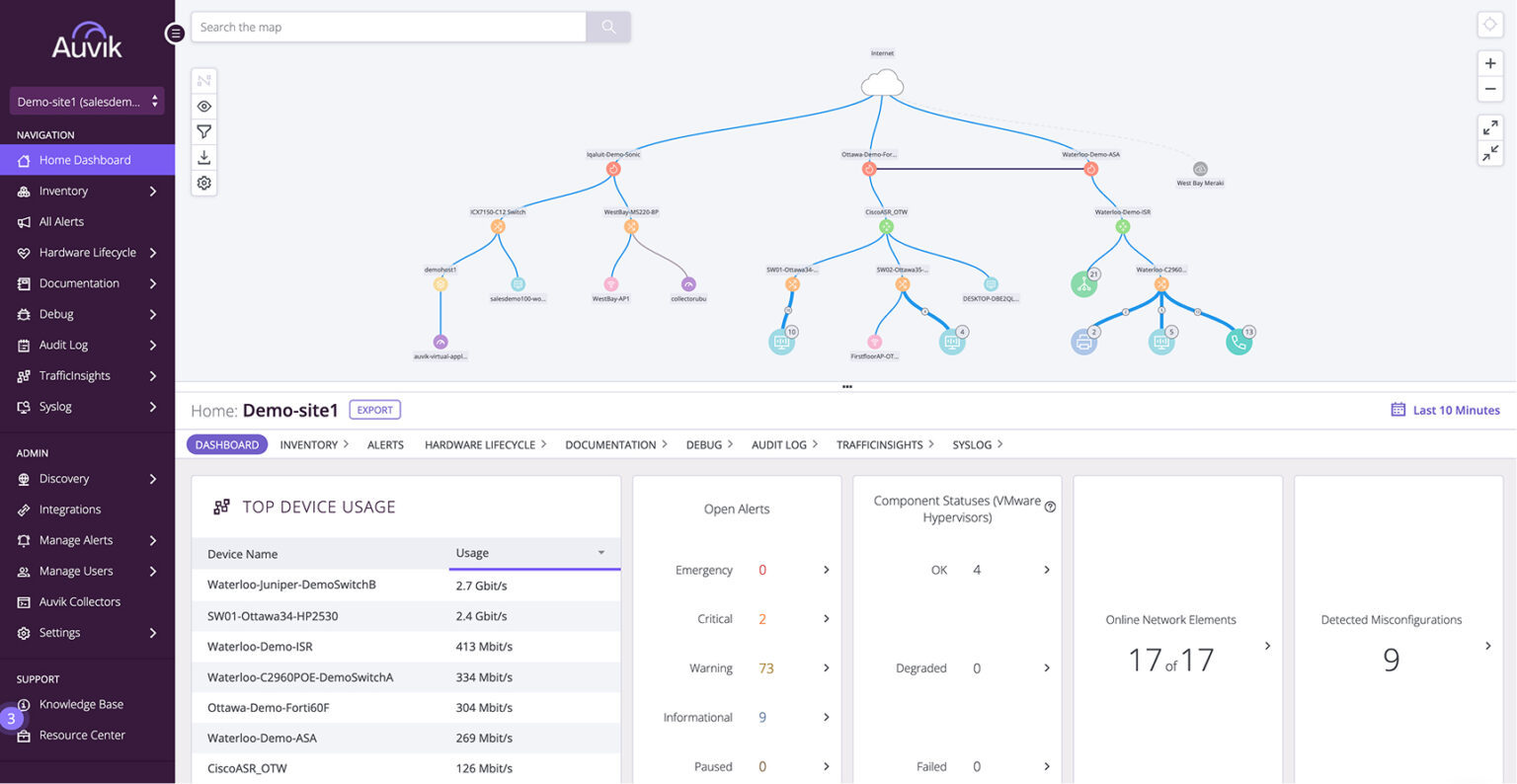Image resolution: width=1517 pixels, height=784 pixels.
Task: Open the Demo-site1 site selector dropdown
Action: (87, 102)
